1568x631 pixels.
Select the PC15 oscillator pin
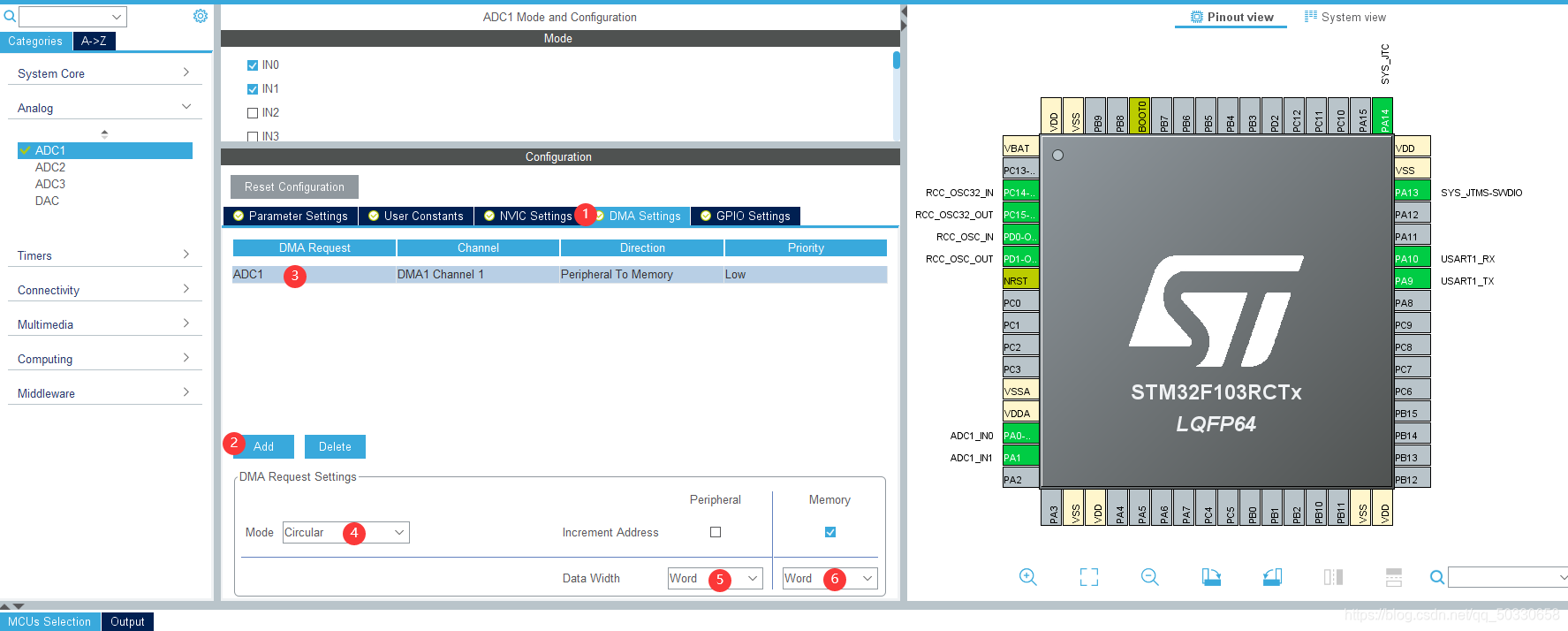pos(1020,214)
